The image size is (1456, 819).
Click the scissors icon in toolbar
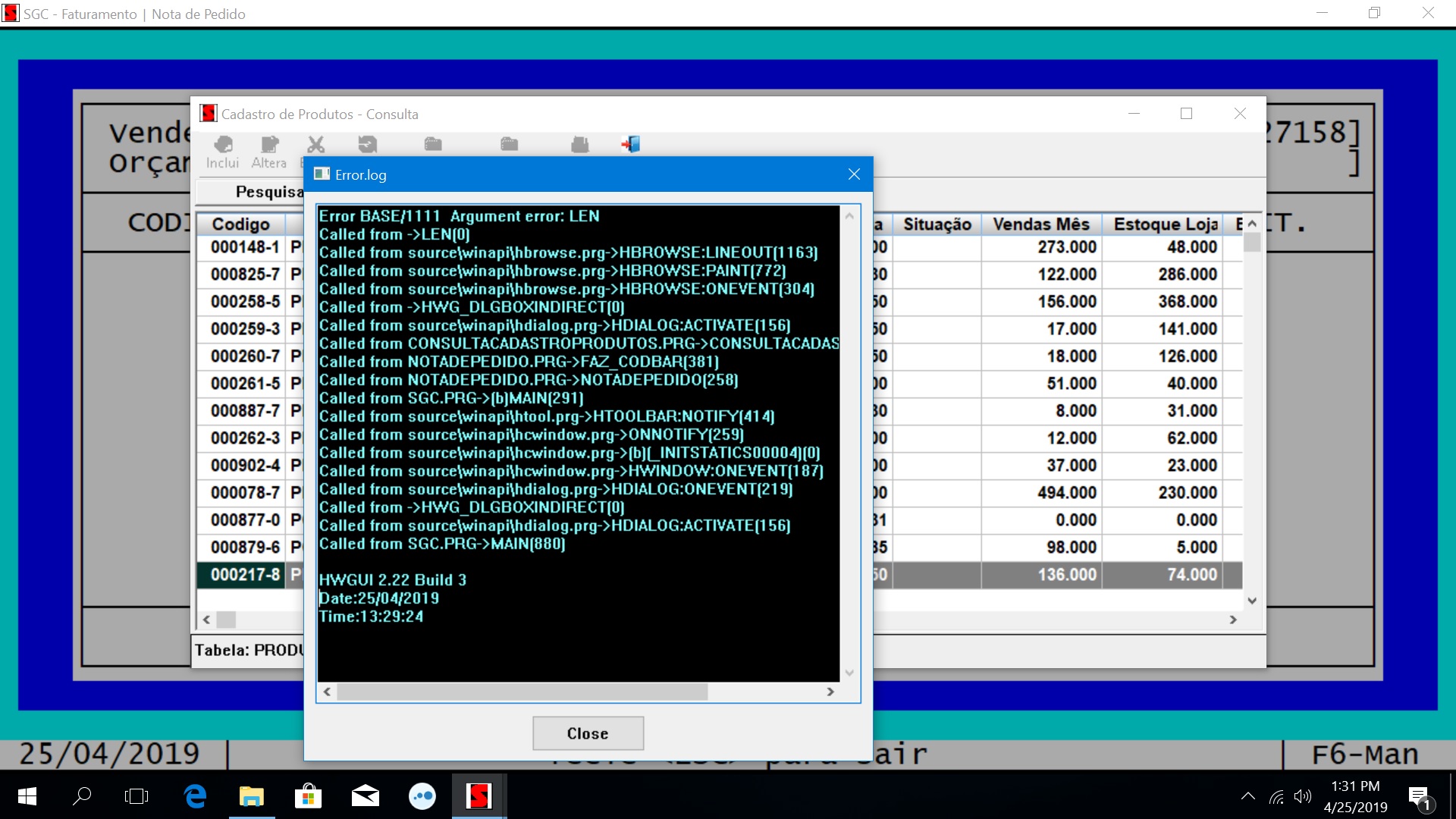(315, 144)
